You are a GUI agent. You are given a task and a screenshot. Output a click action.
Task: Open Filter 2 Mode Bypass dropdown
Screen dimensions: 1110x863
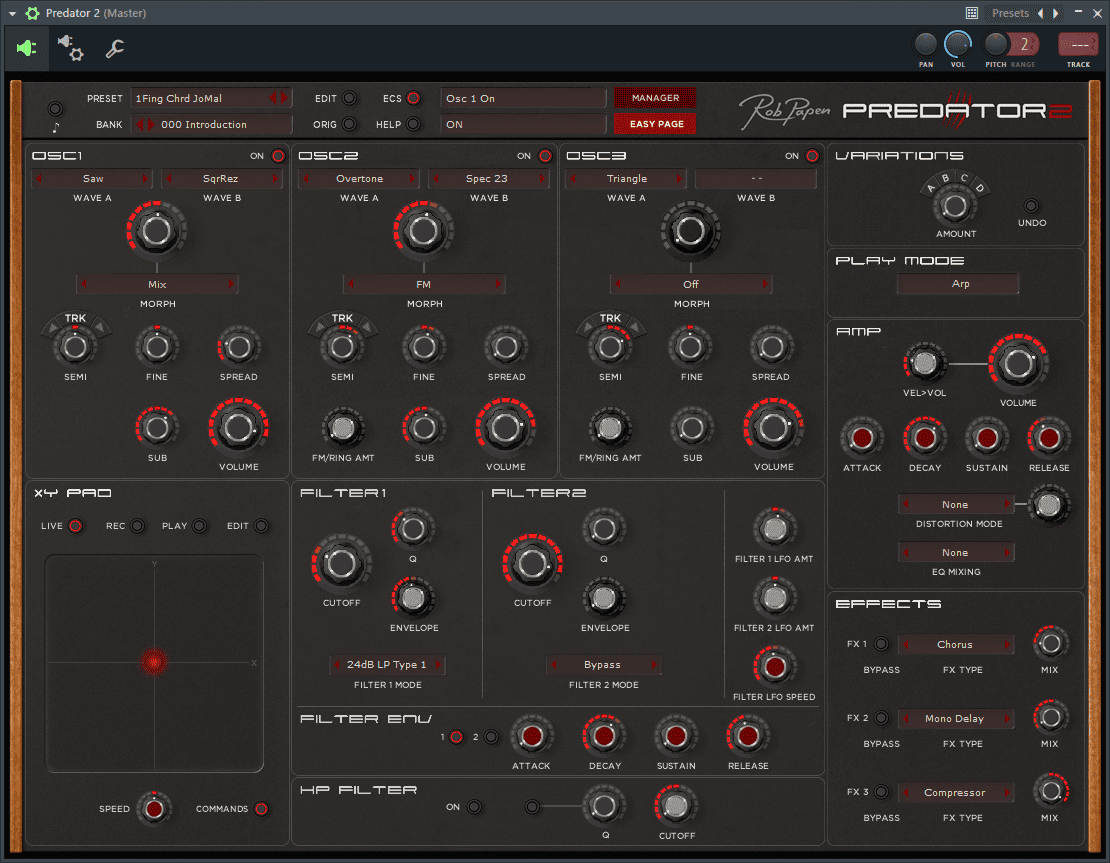pyautogui.click(x=603, y=665)
